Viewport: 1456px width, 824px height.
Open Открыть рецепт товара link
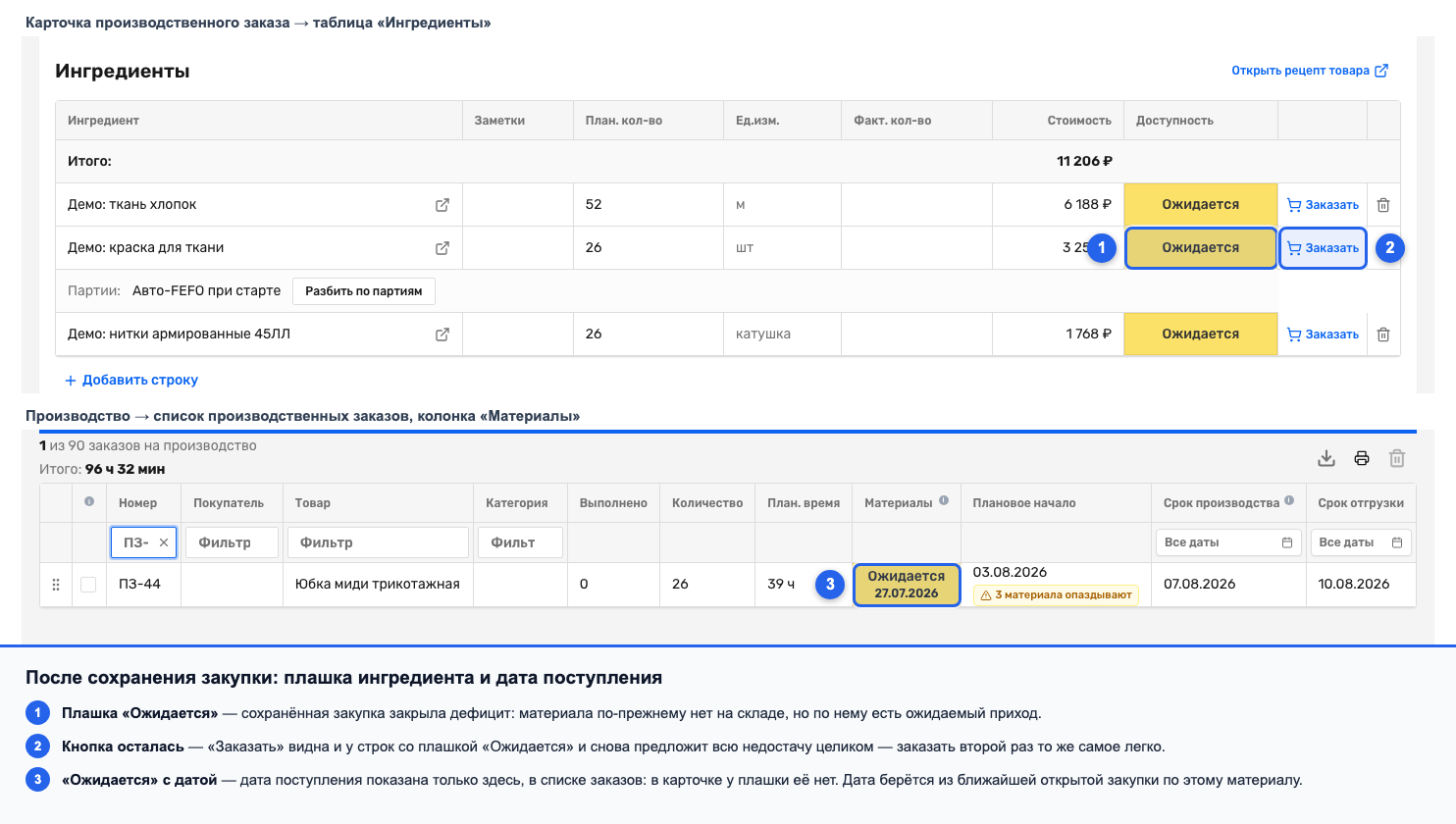point(1310,71)
